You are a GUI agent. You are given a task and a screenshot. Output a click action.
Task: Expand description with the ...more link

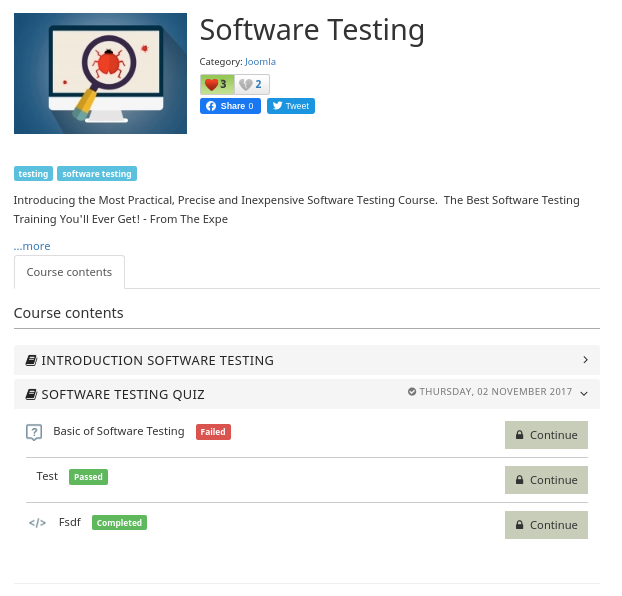[x=32, y=246]
